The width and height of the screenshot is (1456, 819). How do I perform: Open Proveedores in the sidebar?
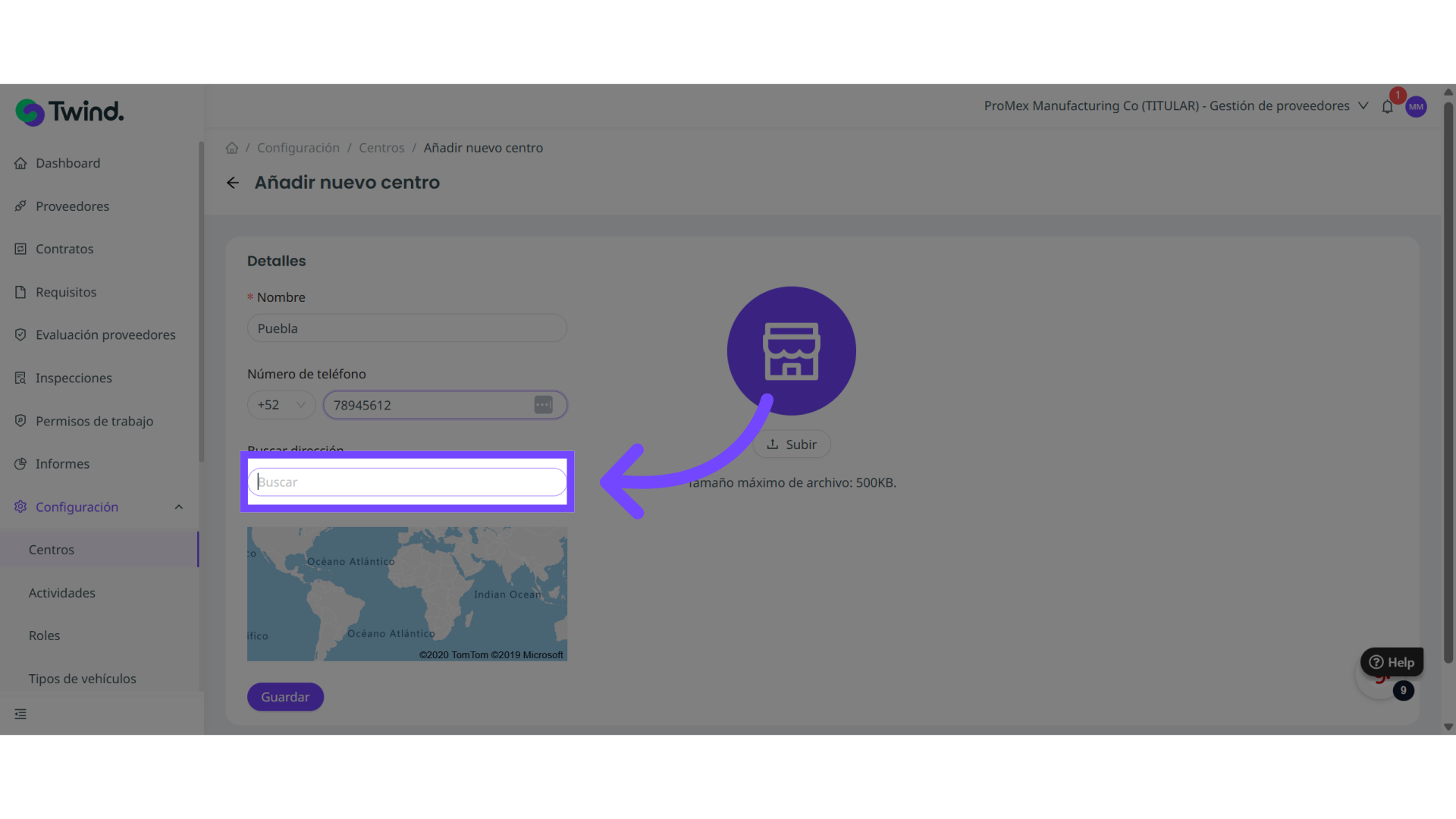pyautogui.click(x=72, y=206)
